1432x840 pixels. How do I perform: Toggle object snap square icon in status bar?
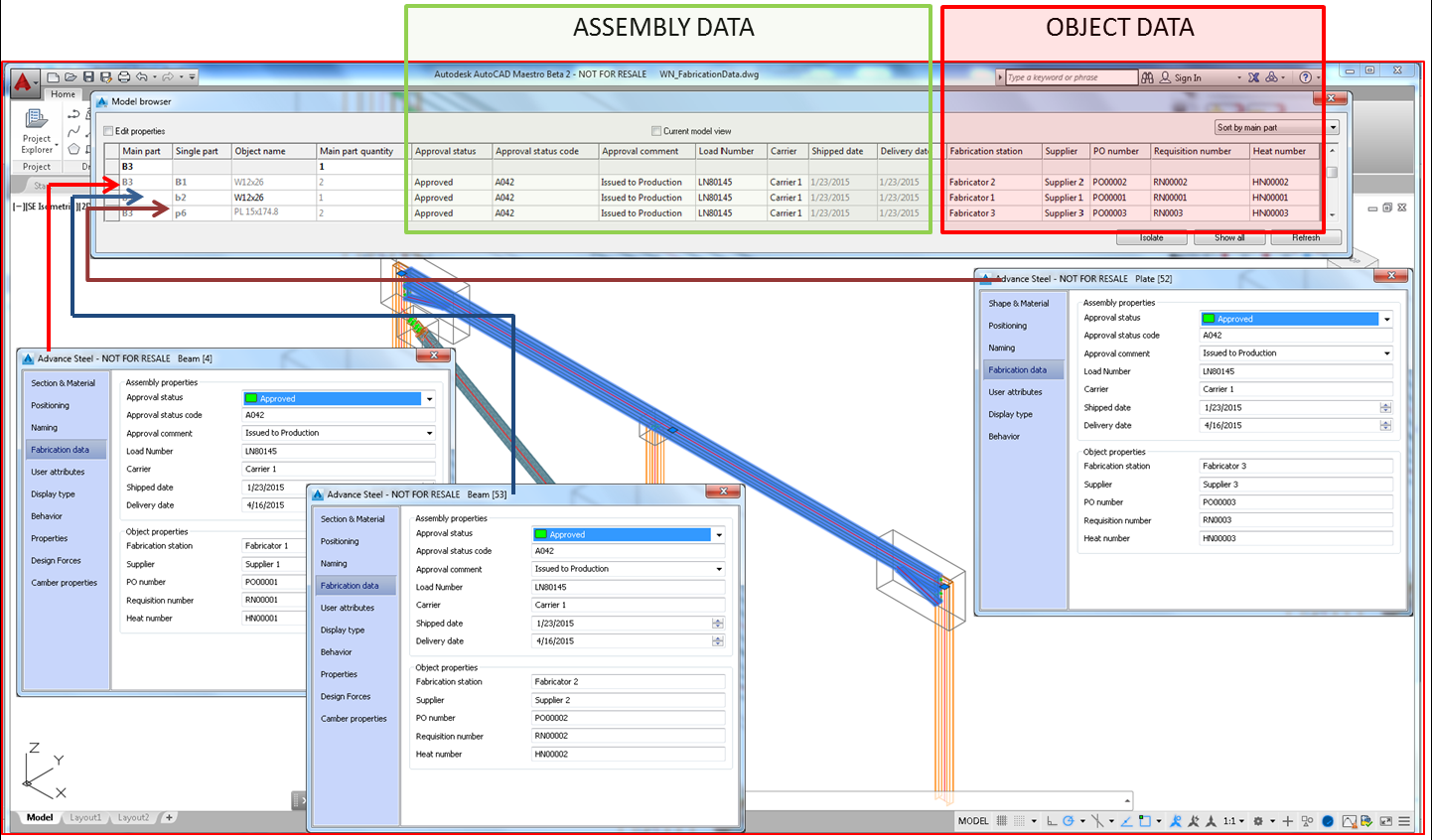click(1145, 821)
